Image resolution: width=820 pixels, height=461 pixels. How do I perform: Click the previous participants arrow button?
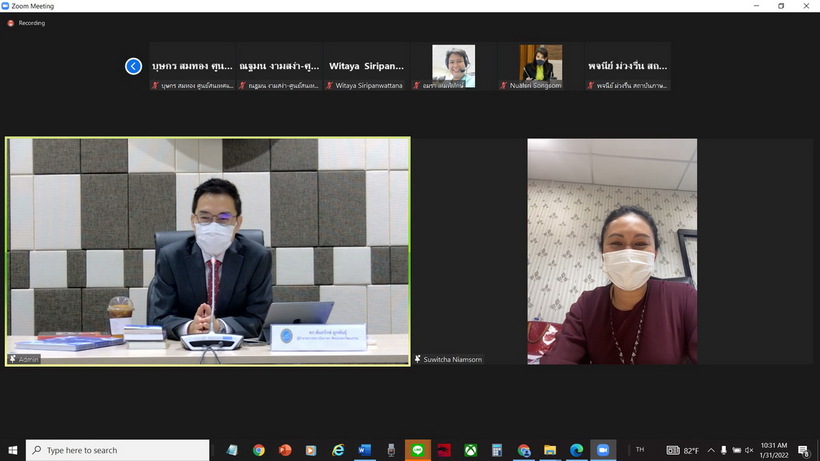133,66
